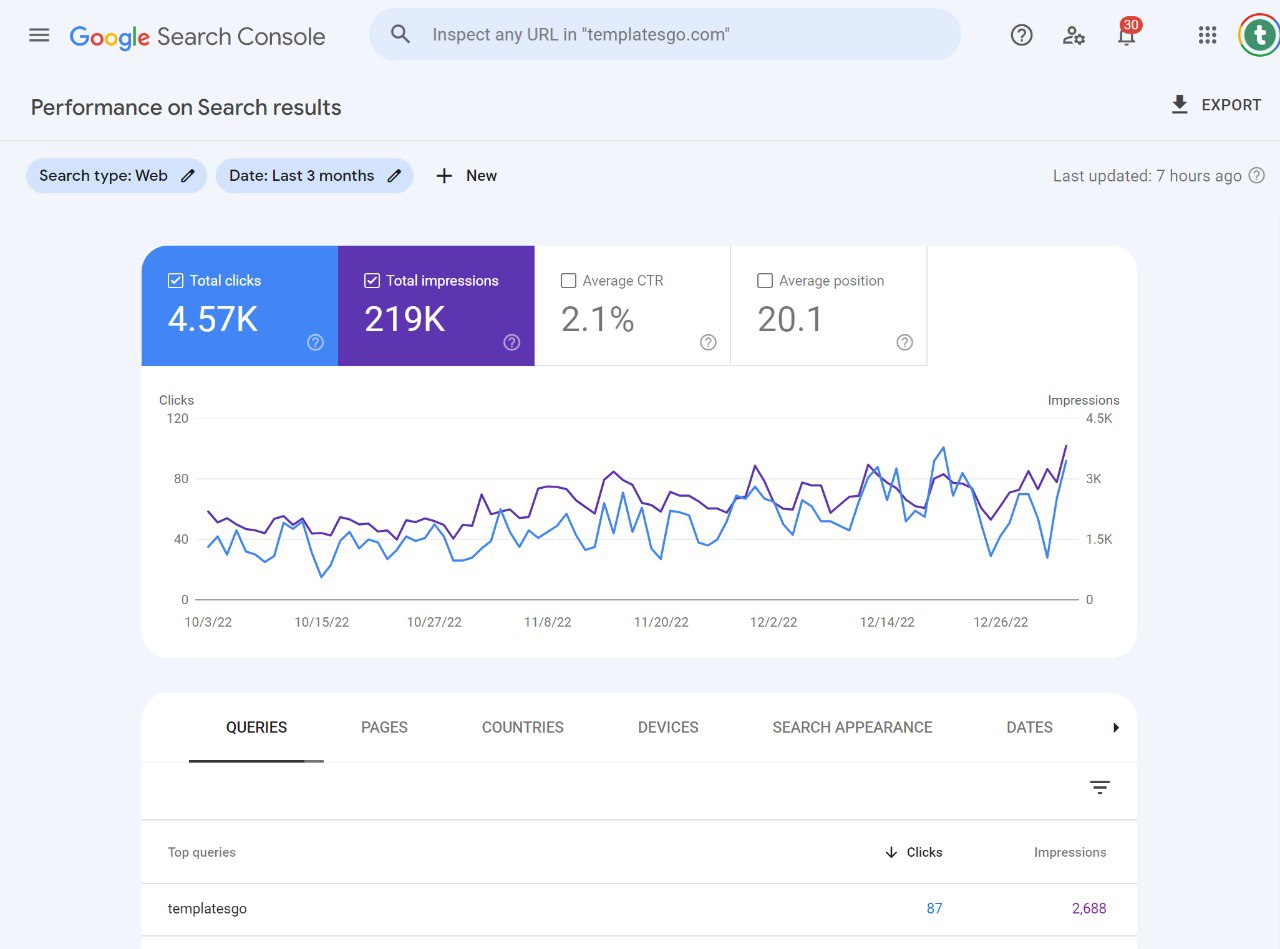Edit the Date: Last 3 months filter

(314, 176)
